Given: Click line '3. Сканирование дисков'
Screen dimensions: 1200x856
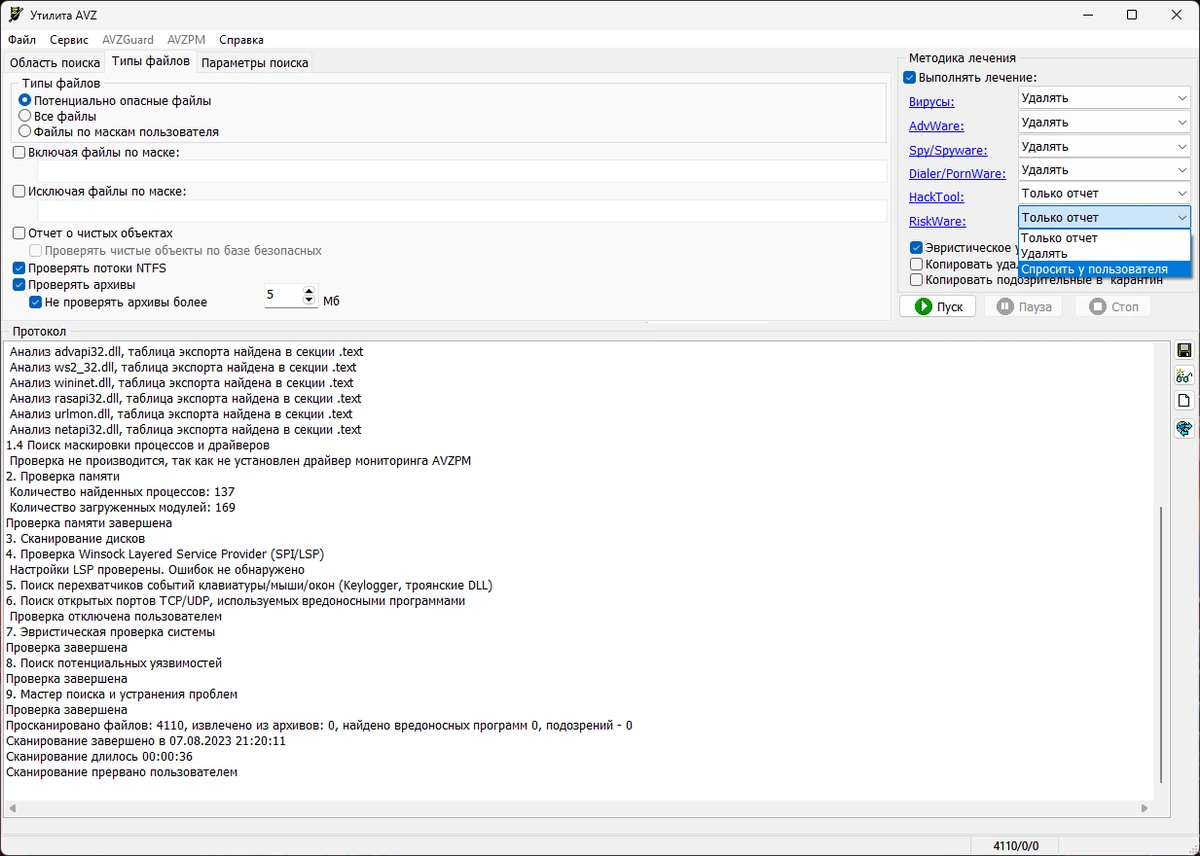Looking at the screenshot, I should [75, 538].
